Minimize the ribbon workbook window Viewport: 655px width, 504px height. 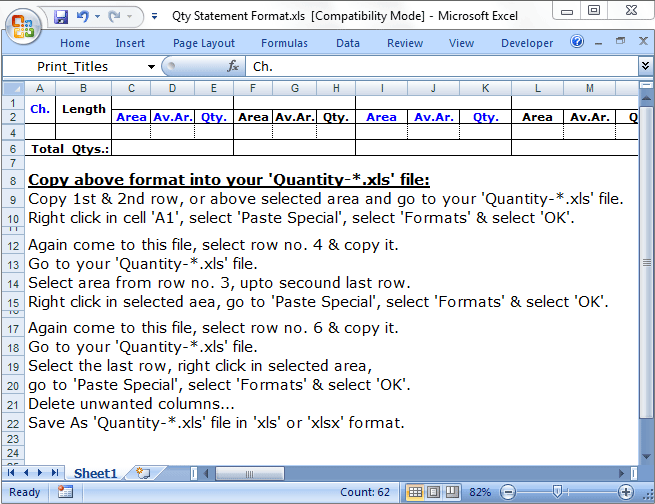pos(599,43)
